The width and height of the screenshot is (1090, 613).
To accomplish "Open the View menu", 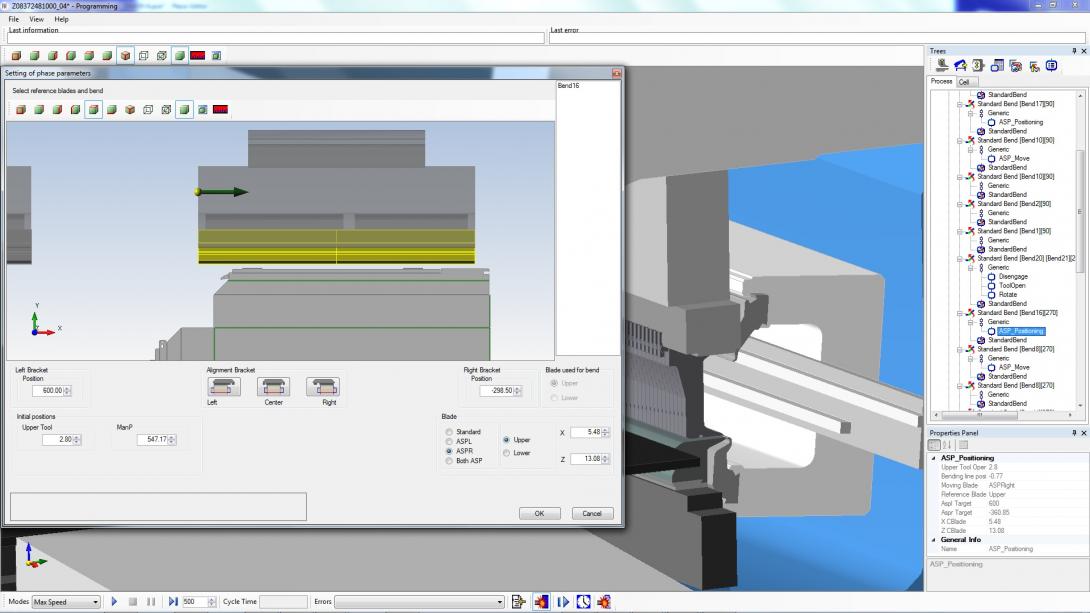I will click(36, 19).
